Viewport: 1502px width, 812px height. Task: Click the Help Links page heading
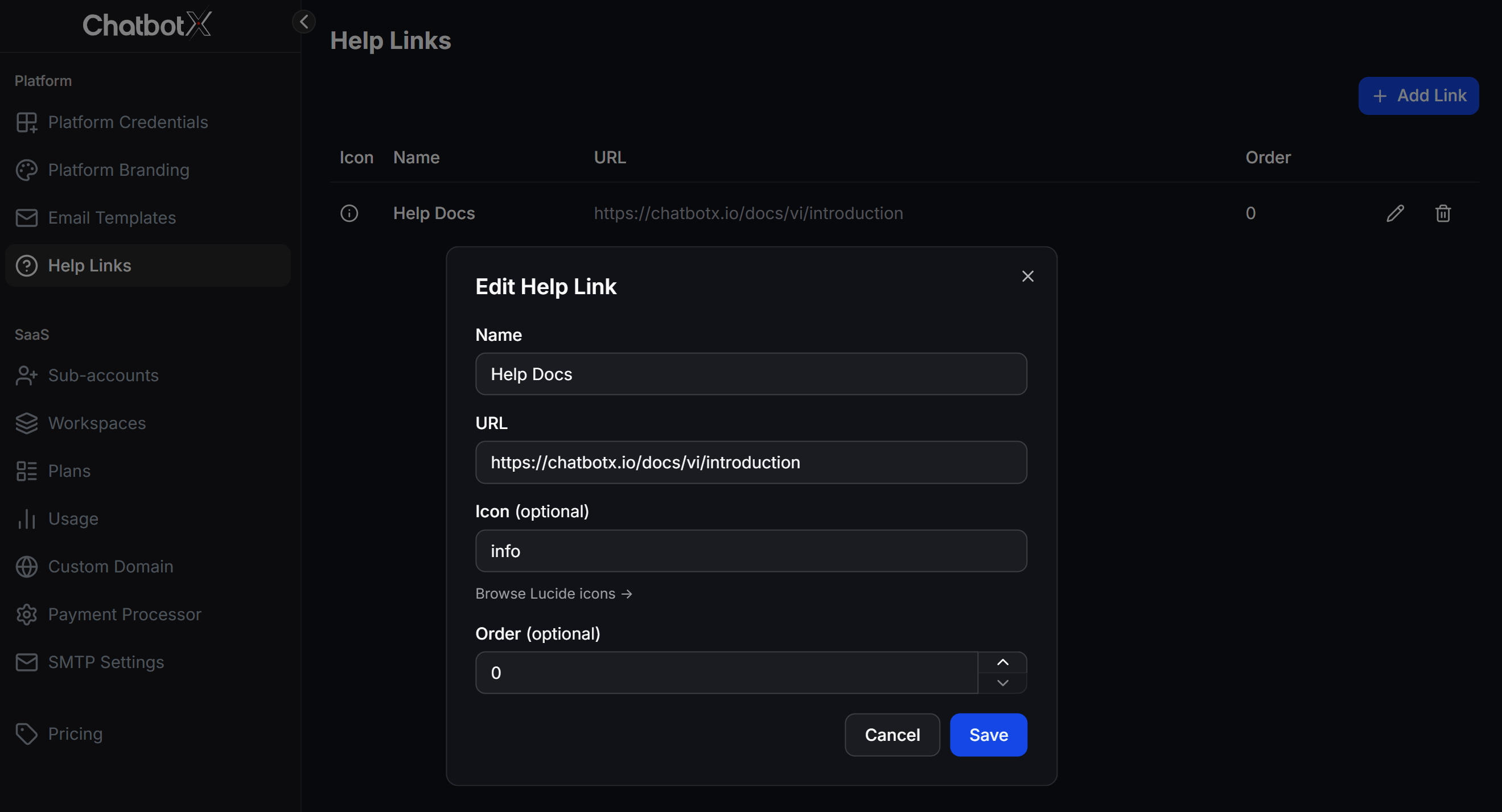tap(390, 41)
